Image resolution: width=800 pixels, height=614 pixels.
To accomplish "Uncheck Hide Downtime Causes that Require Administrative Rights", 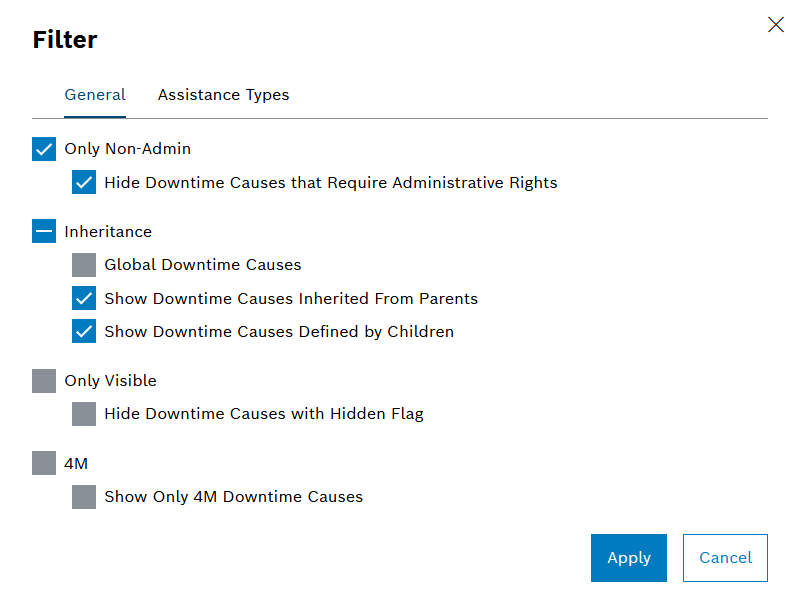I will point(84,183).
